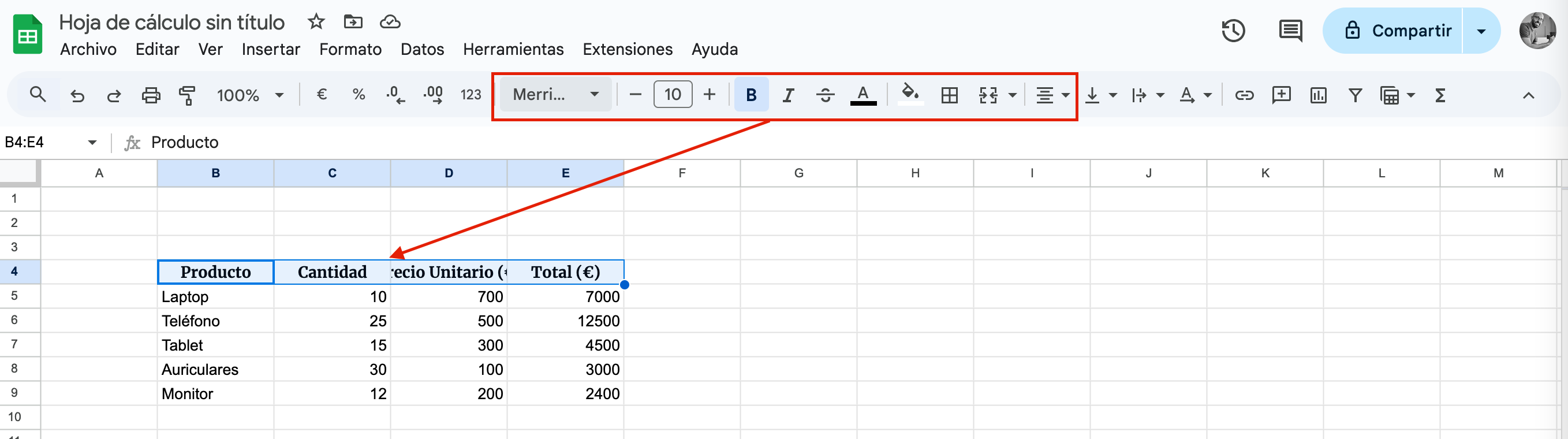Image resolution: width=1568 pixels, height=439 pixels.
Task: Open the comments panel icon
Action: coord(1290,31)
